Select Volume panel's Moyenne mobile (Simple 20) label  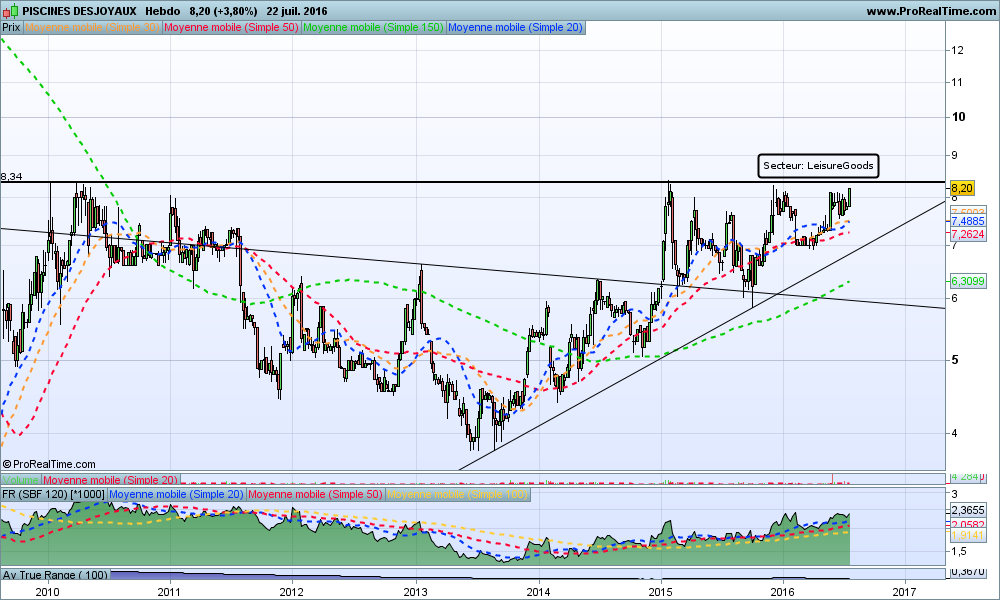click(x=111, y=479)
